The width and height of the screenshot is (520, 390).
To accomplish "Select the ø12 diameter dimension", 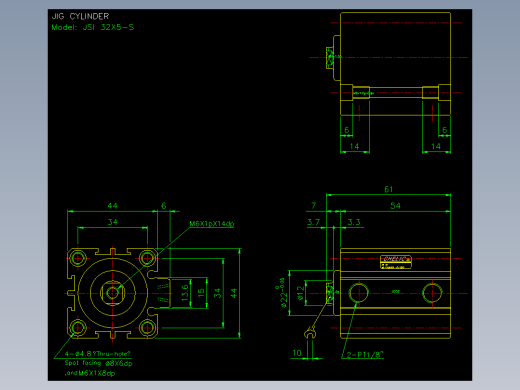I will tap(301, 293).
